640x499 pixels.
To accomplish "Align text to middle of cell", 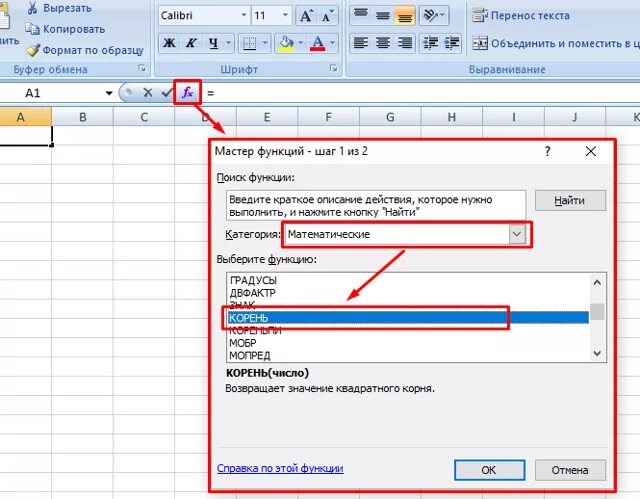I will point(382,16).
